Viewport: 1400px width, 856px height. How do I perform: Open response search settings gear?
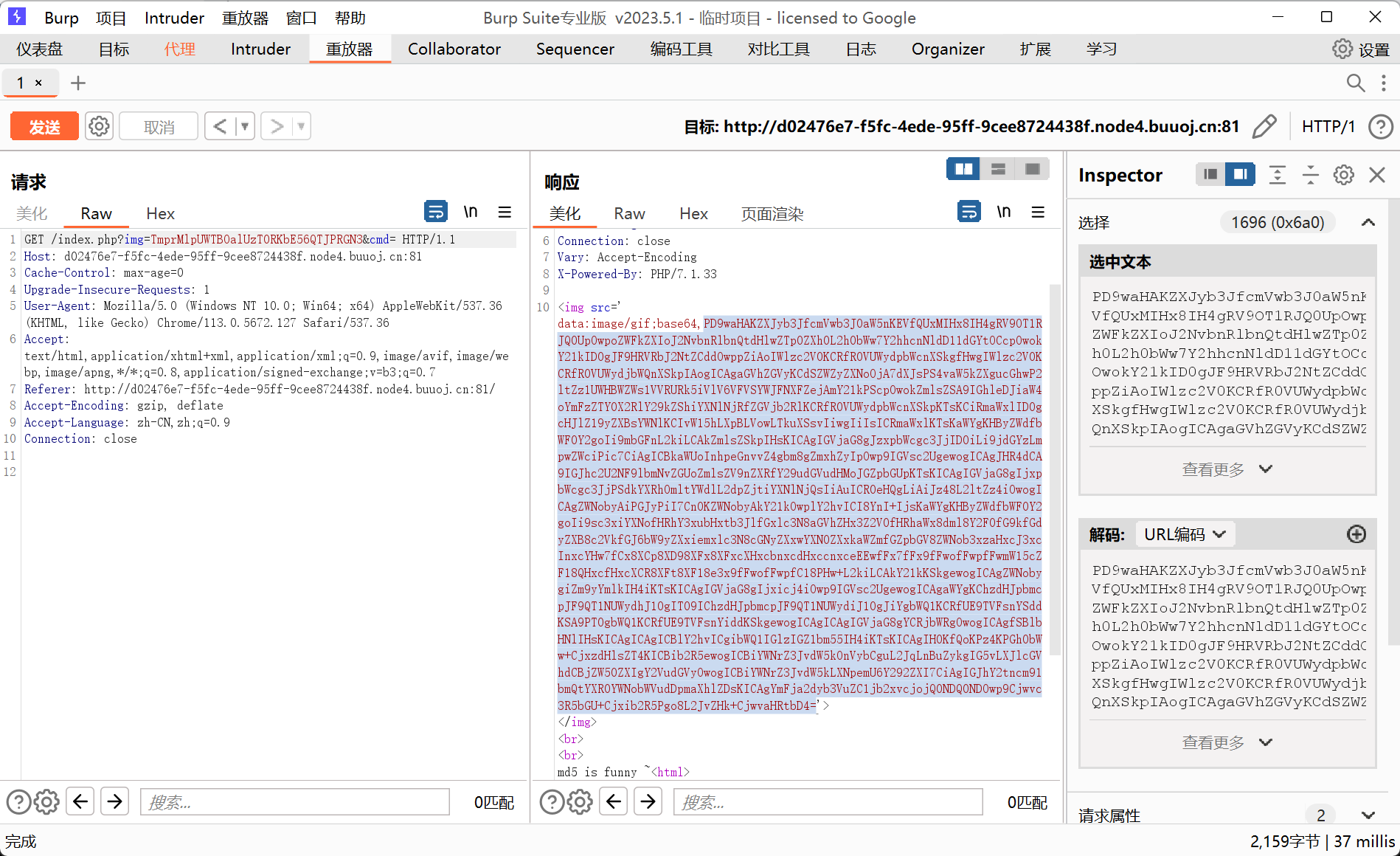click(580, 801)
